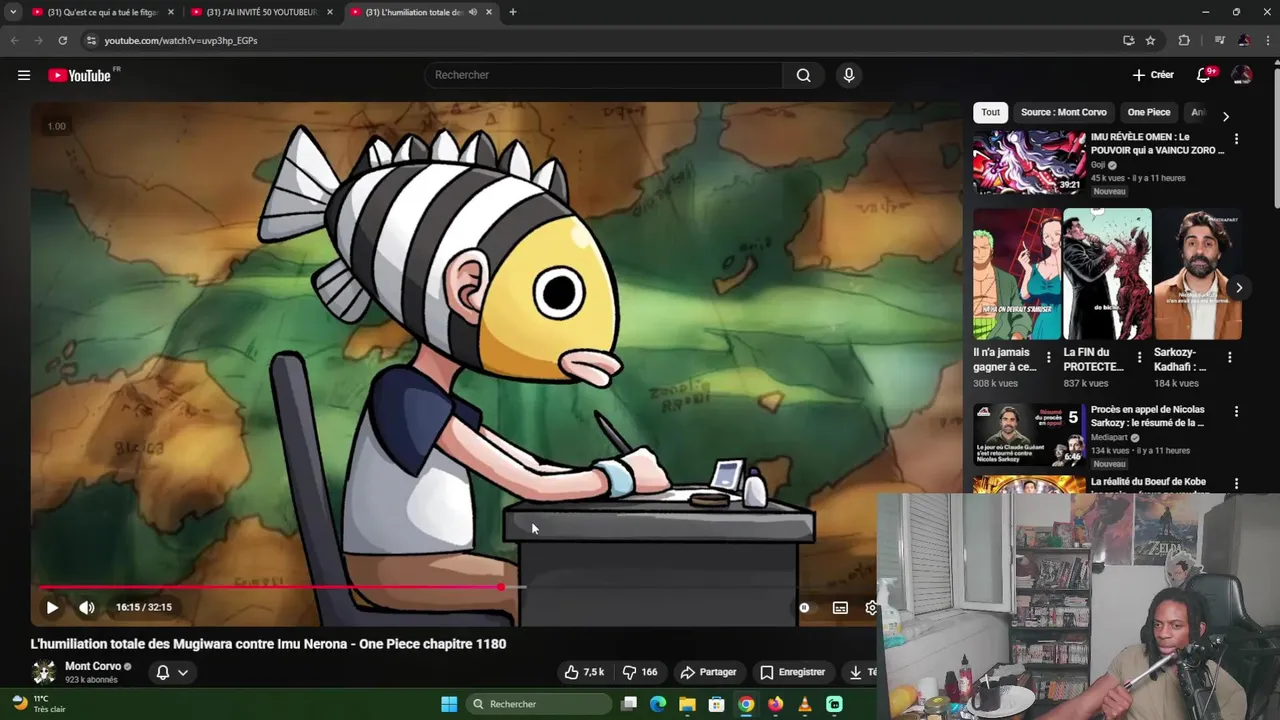The image size is (1280, 720).
Task: Open VLC media player from the taskbar
Action: (x=805, y=704)
